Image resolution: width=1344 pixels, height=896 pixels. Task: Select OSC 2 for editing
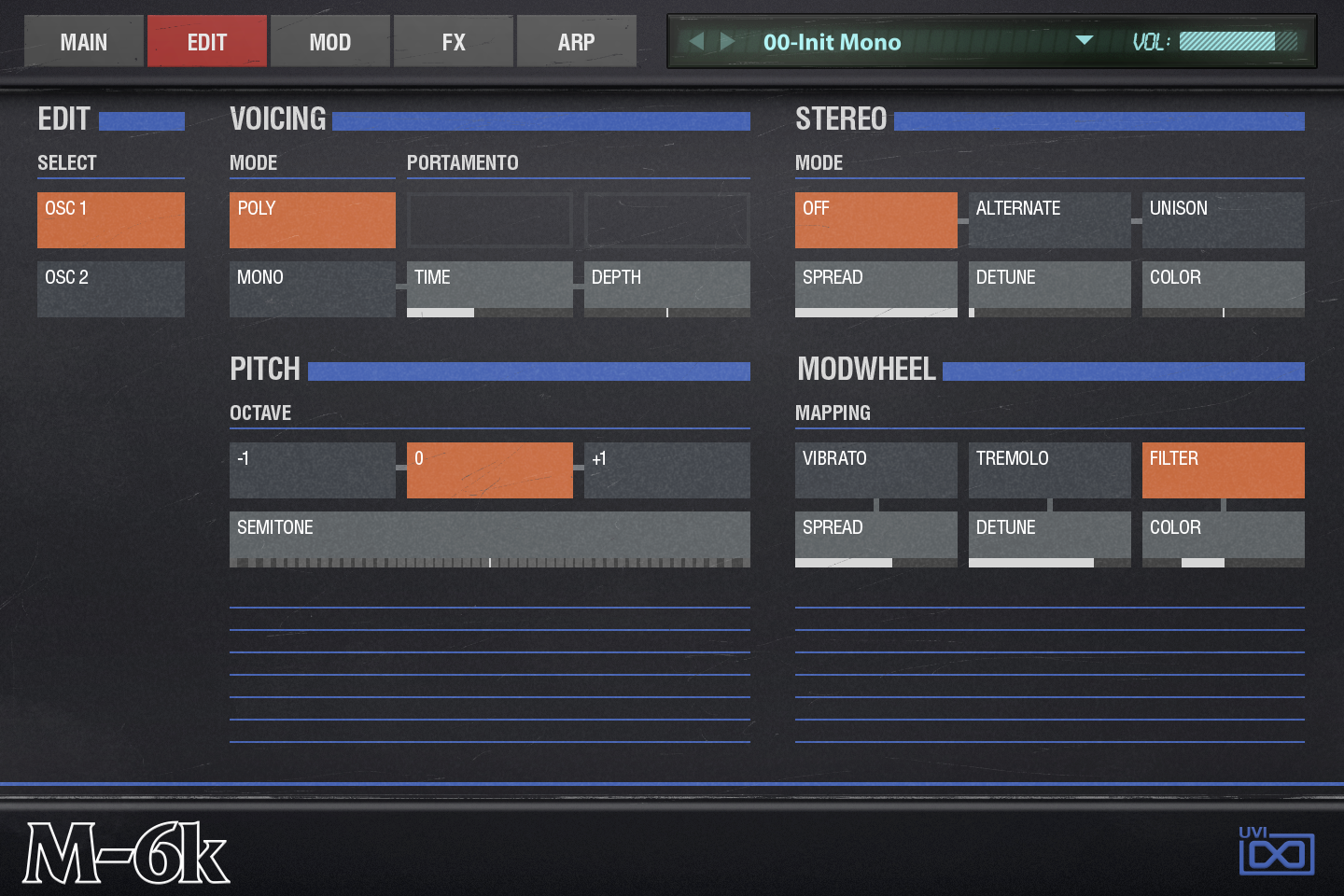pyautogui.click(x=111, y=289)
